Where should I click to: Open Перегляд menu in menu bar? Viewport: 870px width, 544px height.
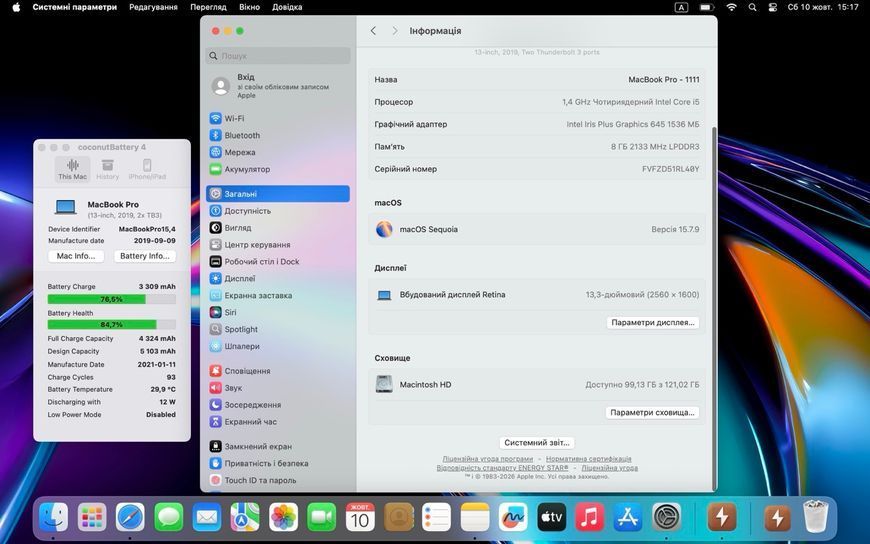click(208, 7)
